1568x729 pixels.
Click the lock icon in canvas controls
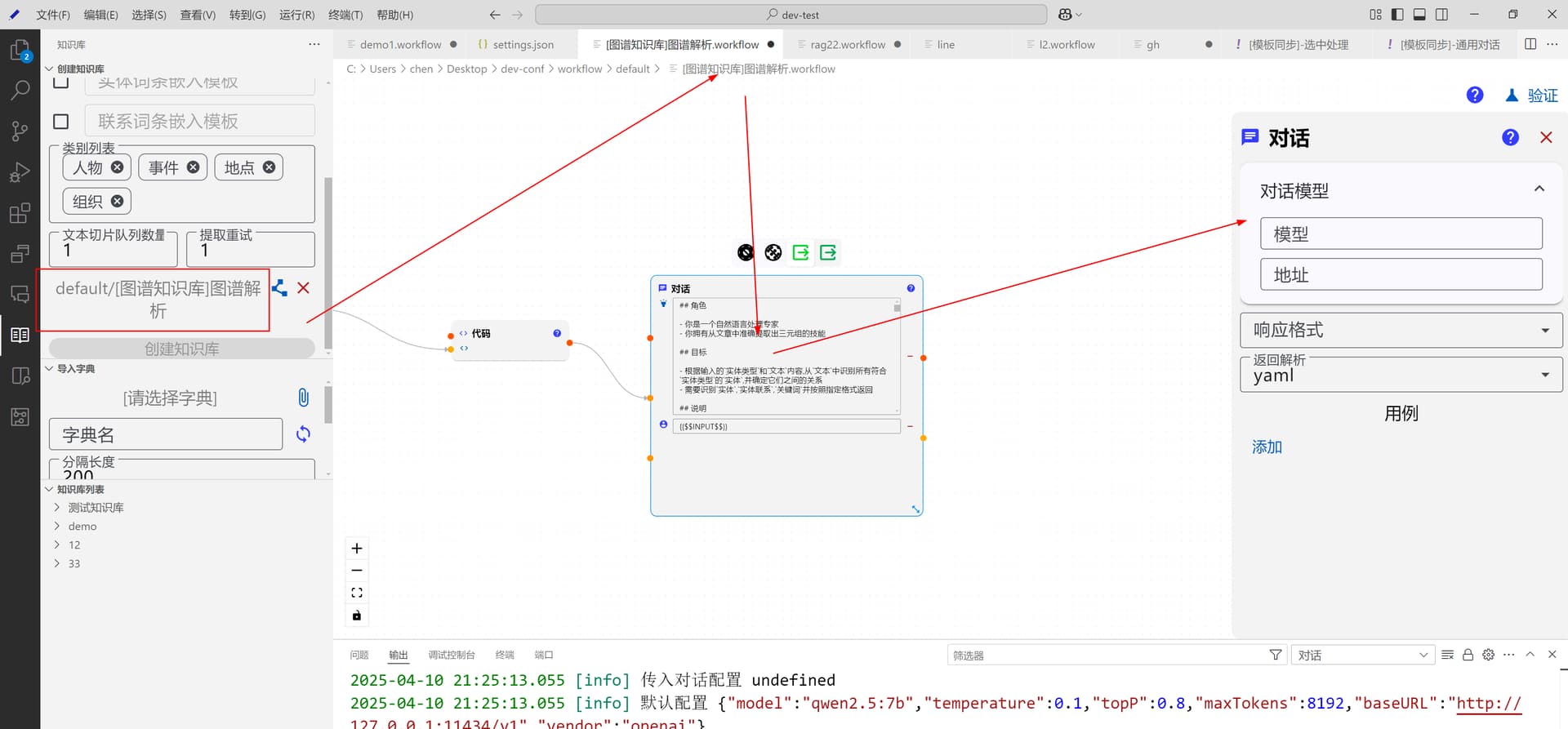(x=357, y=616)
